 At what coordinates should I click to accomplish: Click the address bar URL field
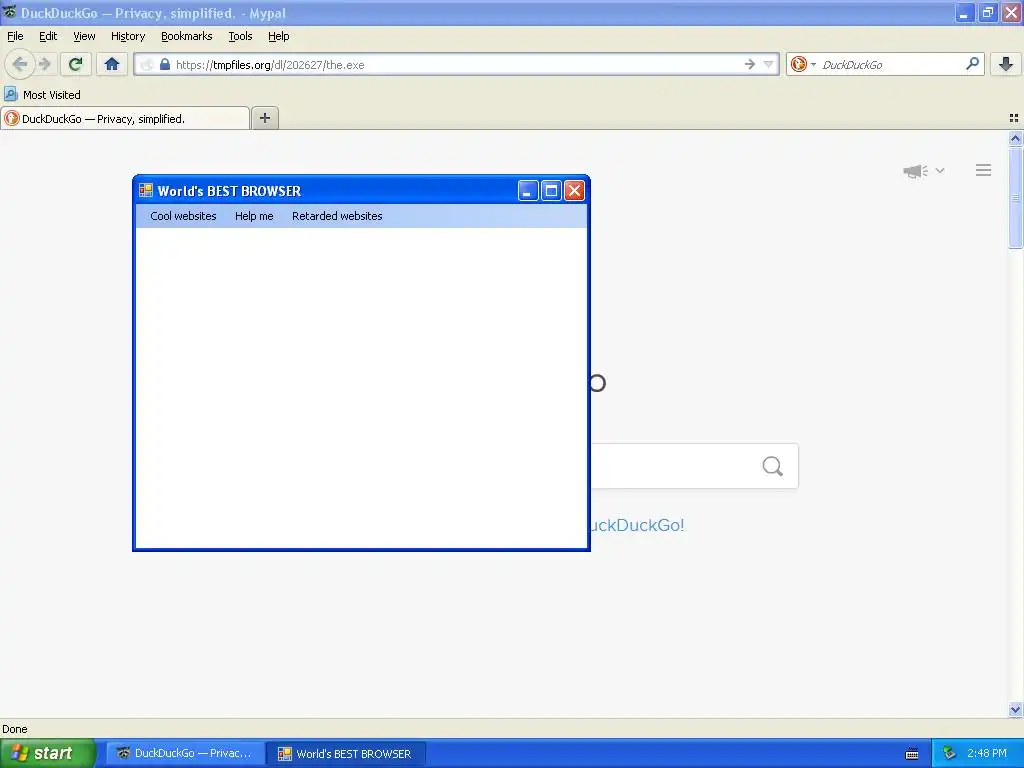click(x=456, y=64)
